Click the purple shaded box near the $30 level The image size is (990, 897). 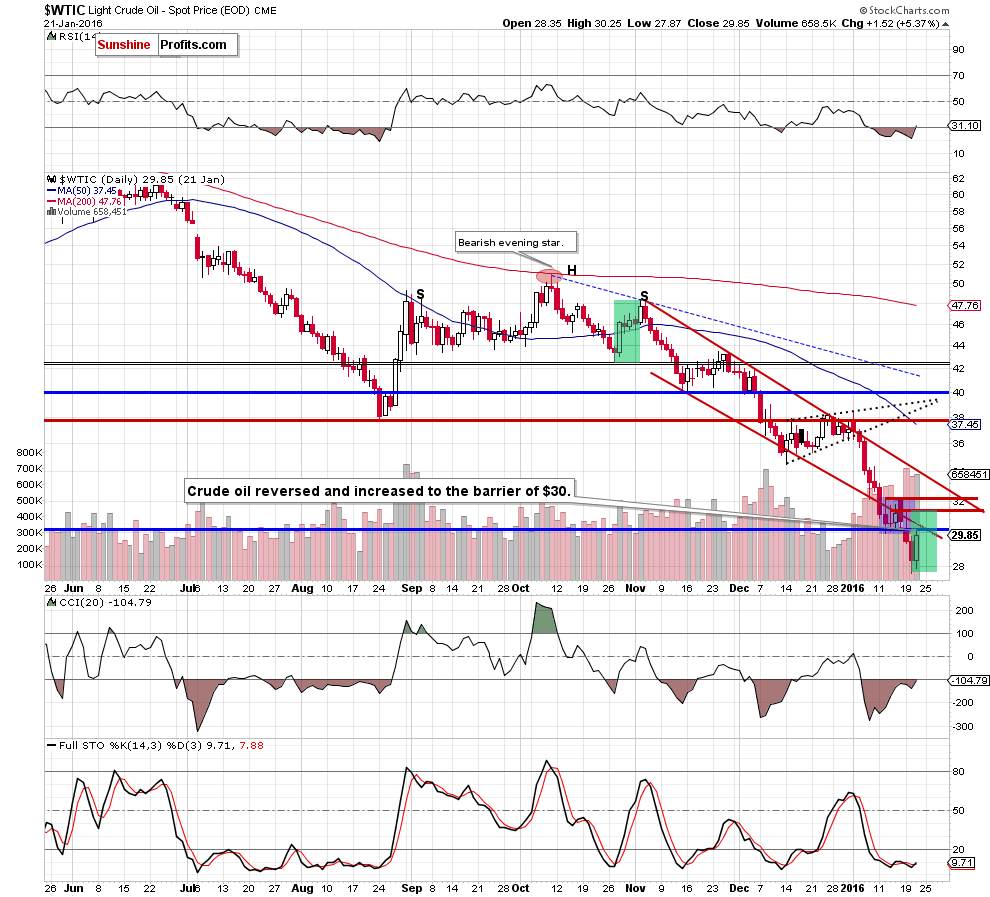pos(897,516)
